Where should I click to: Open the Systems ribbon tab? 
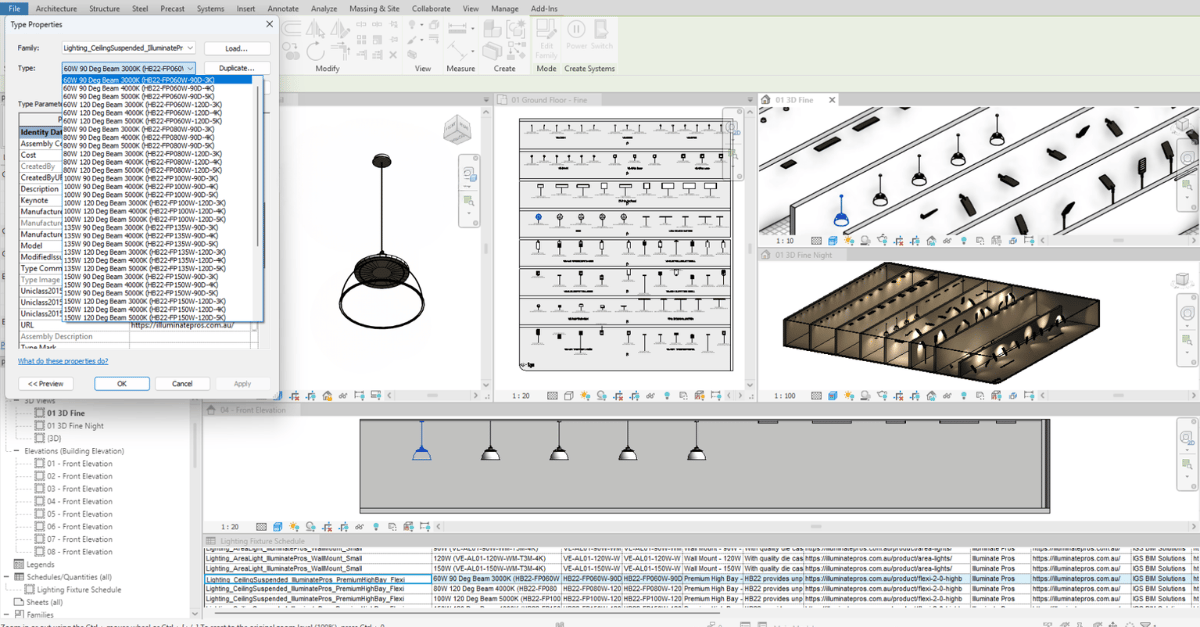(210, 8)
